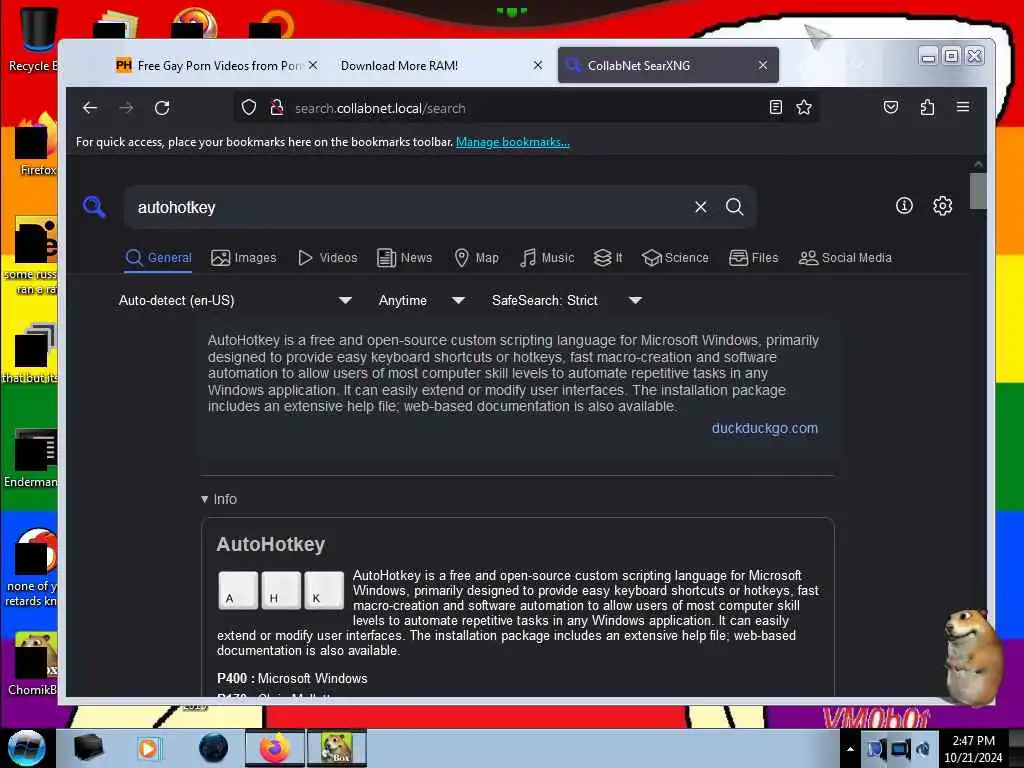Click the page vertical scrollbar thumb
The height and width of the screenshot is (768, 1024).
pos(978,191)
